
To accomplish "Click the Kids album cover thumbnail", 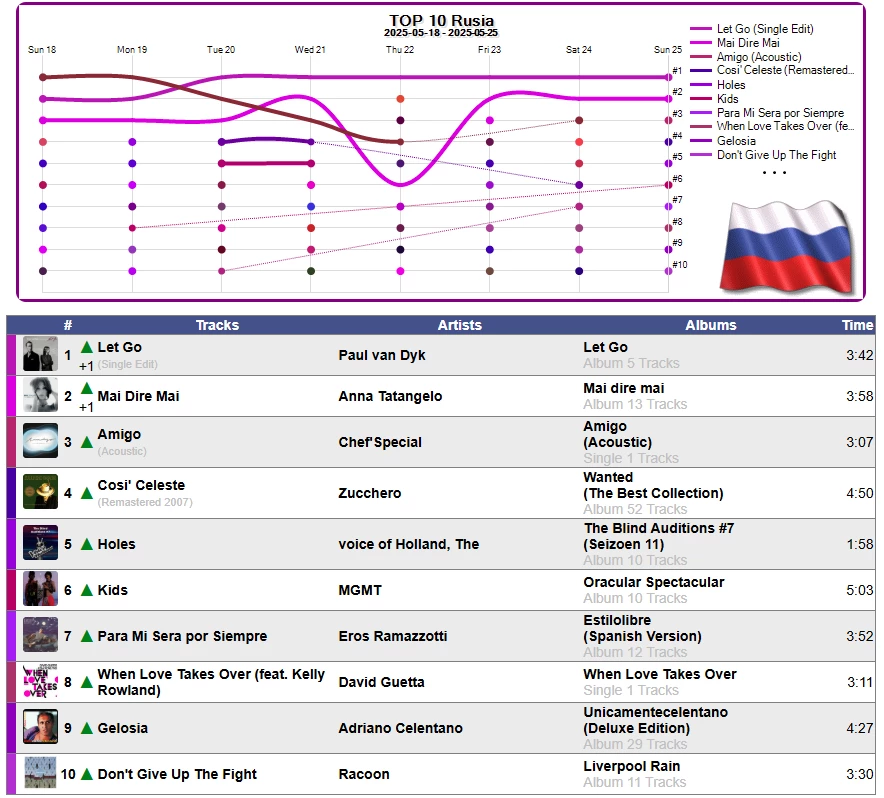I will 40,589.
